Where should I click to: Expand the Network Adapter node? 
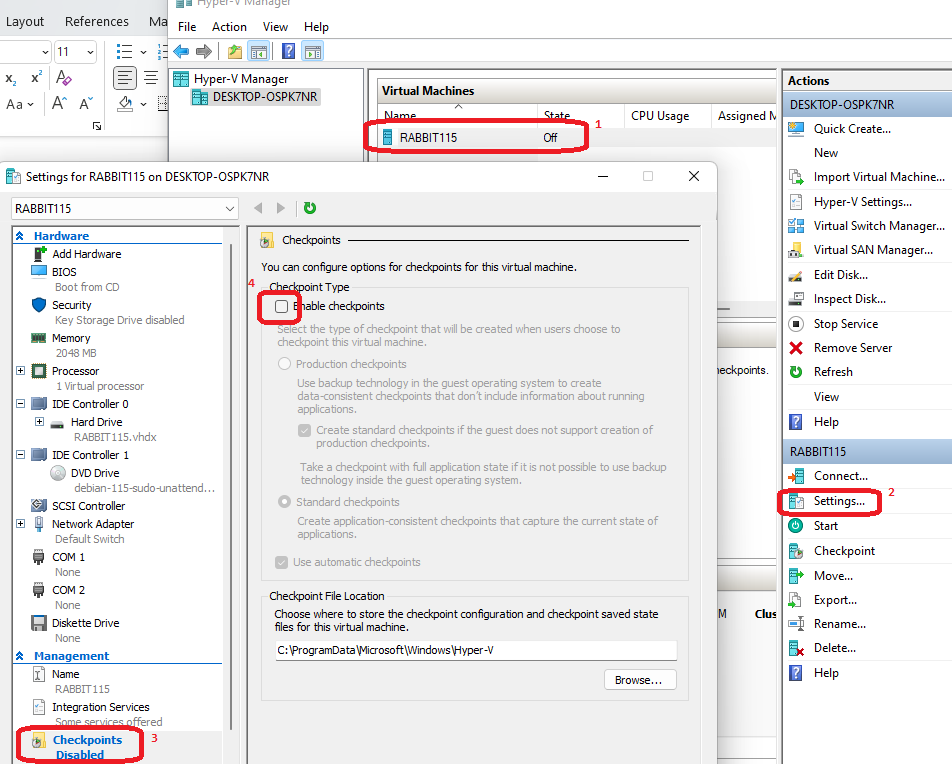click(20, 524)
